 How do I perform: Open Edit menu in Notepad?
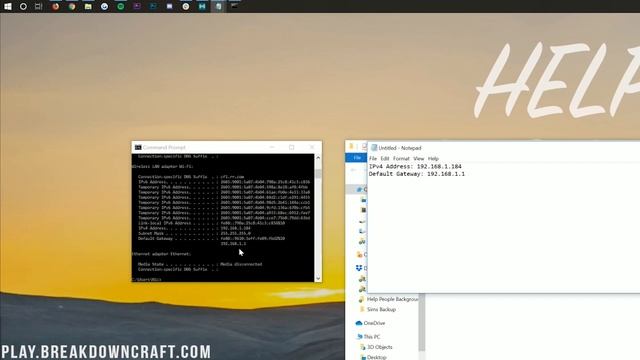(x=384, y=158)
